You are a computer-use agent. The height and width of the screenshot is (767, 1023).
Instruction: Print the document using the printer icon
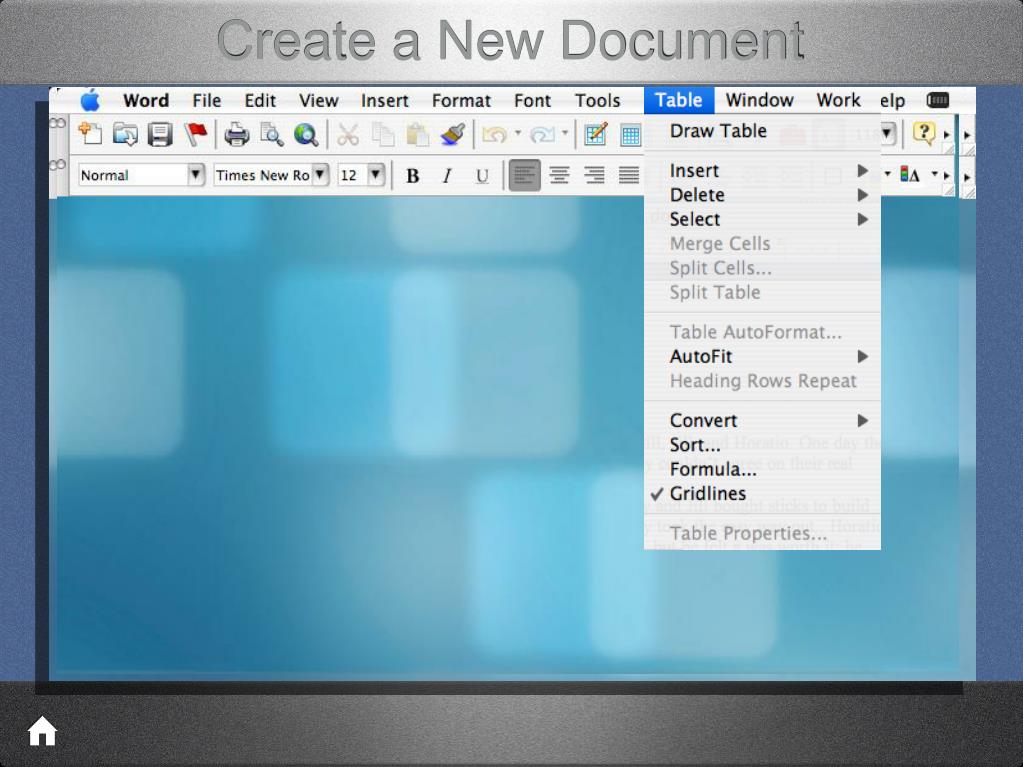point(236,134)
